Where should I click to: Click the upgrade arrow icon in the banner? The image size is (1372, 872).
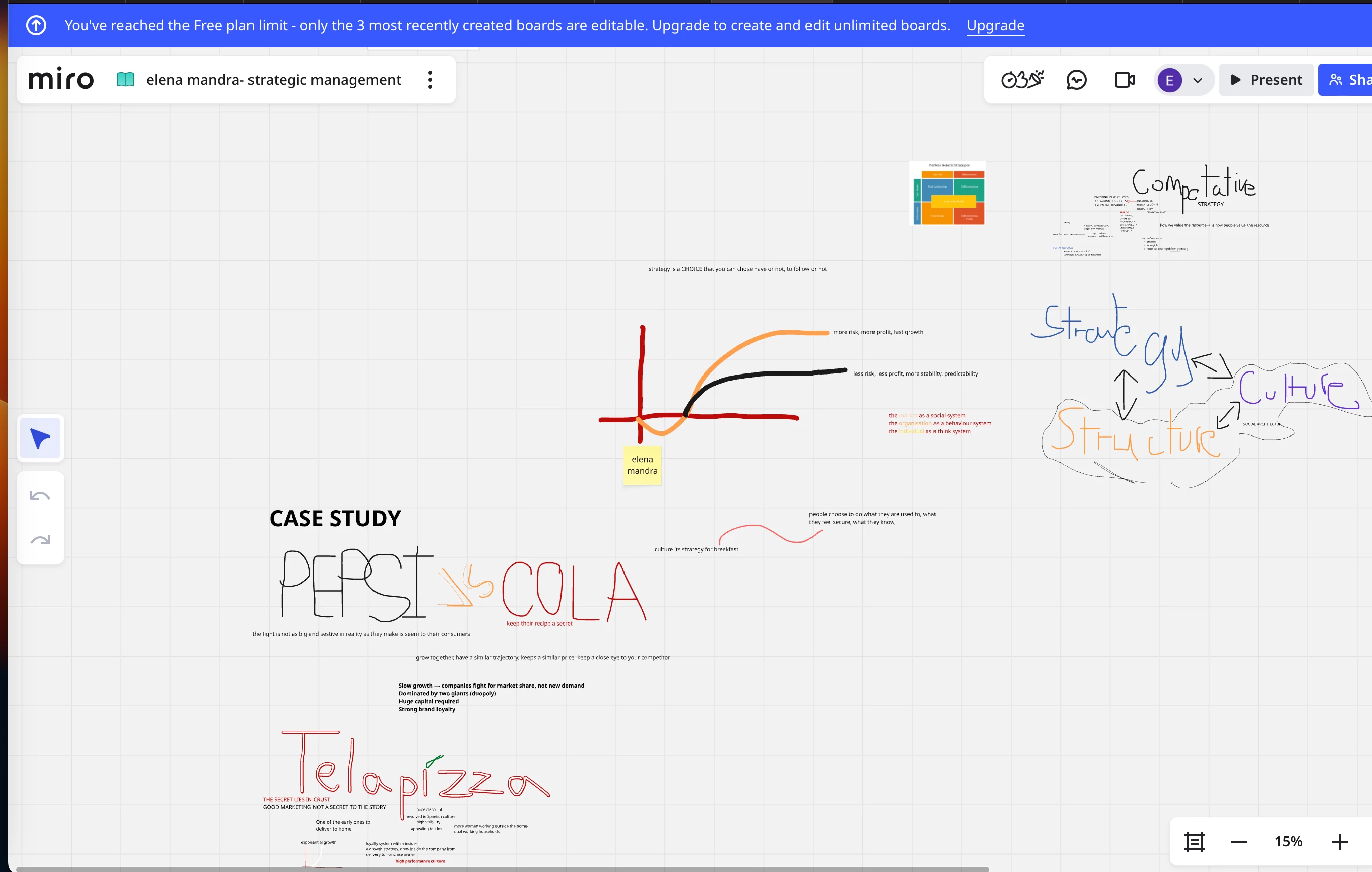[36, 25]
